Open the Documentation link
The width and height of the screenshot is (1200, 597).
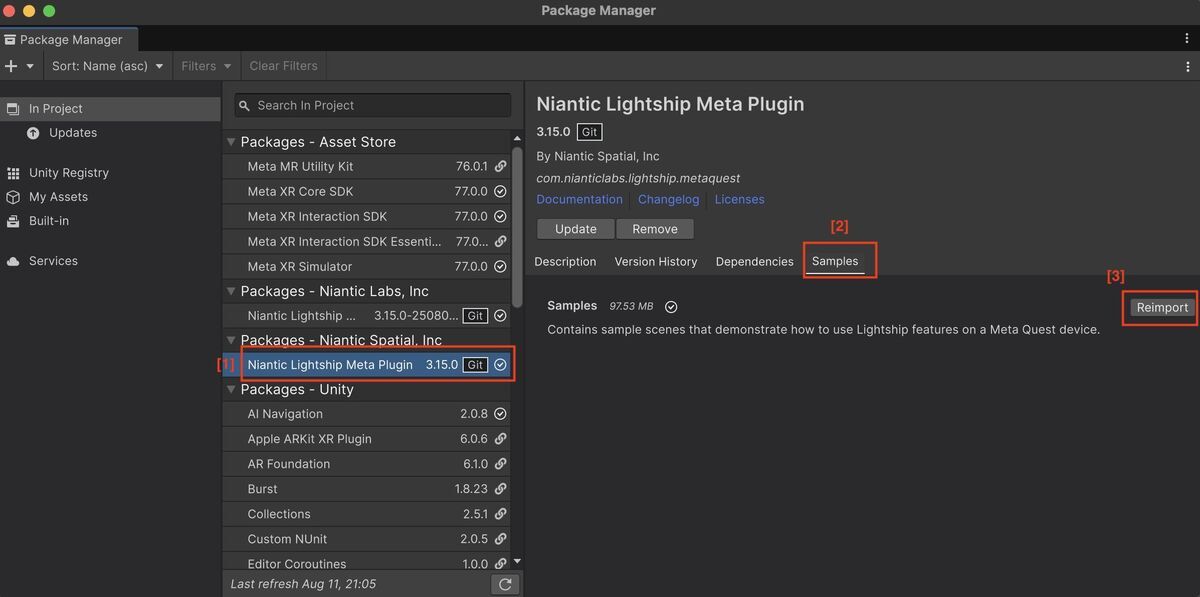(580, 199)
